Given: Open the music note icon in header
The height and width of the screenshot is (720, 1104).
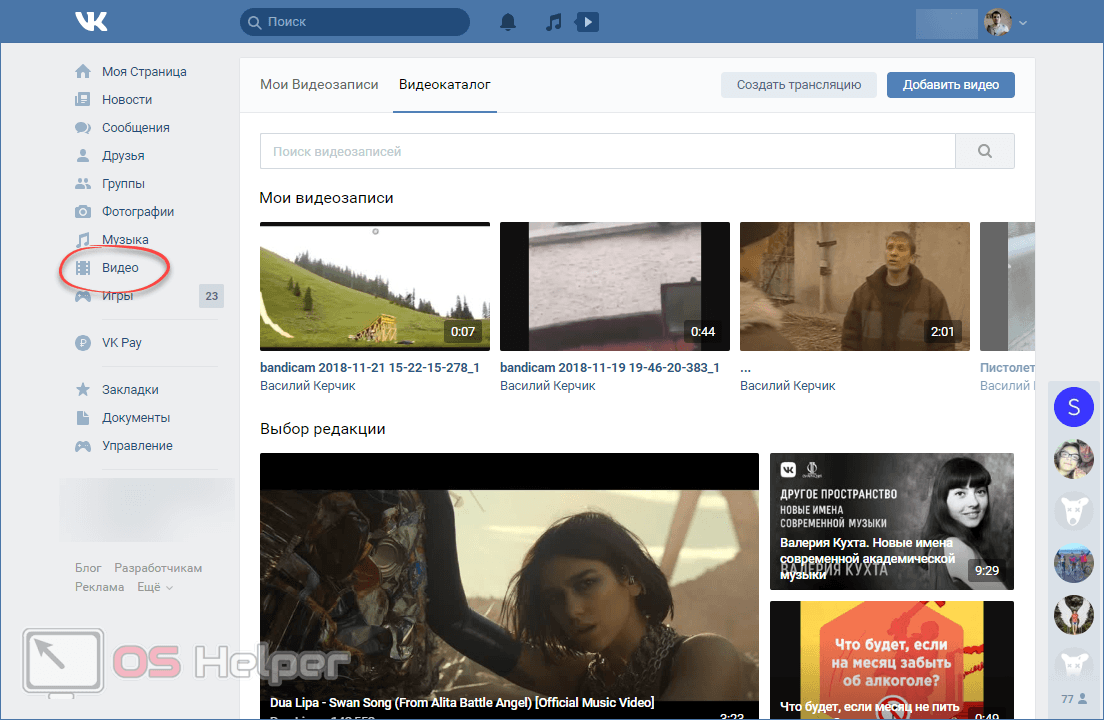Looking at the screenshot, I should tap(554, 21).
